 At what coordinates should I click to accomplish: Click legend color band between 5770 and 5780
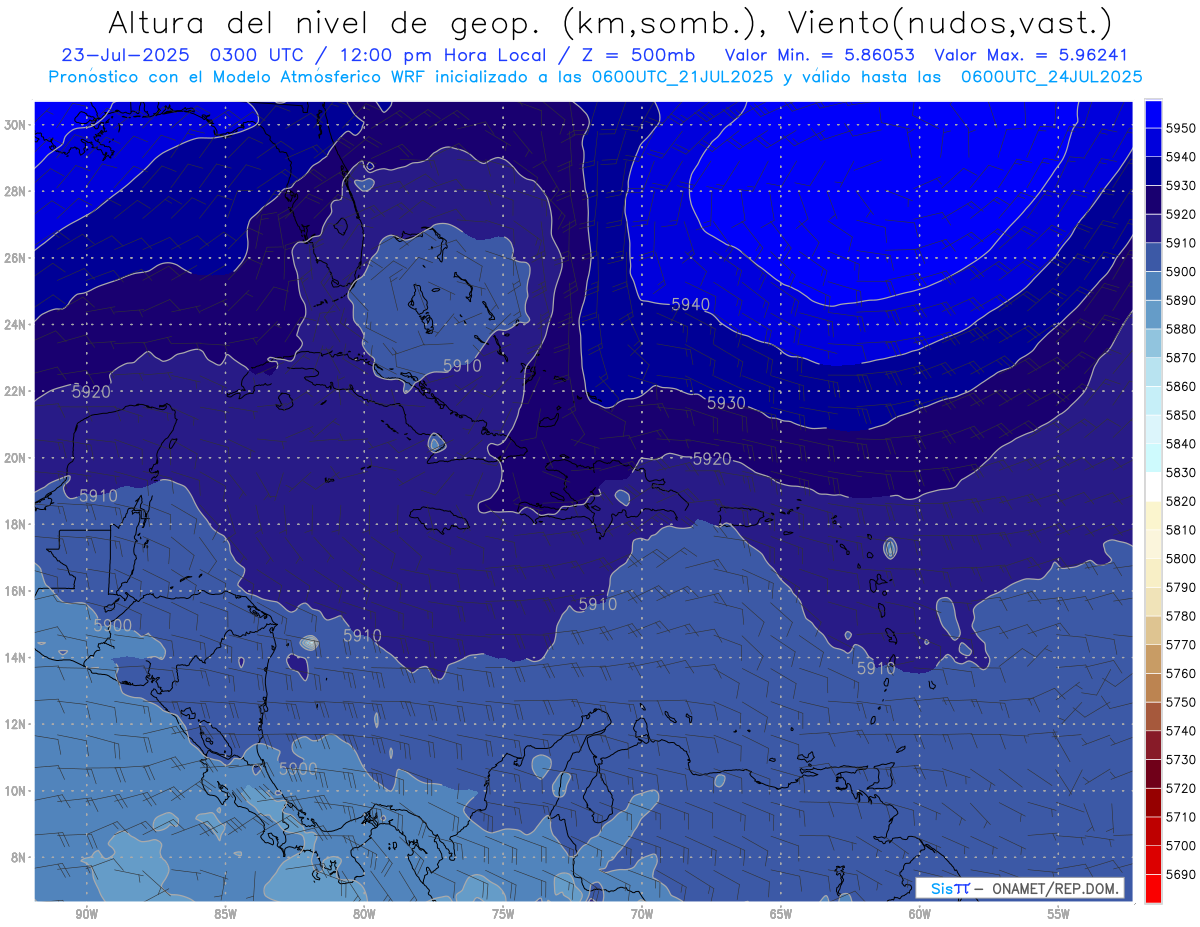pyautogui.click(x=1153, y=630)
